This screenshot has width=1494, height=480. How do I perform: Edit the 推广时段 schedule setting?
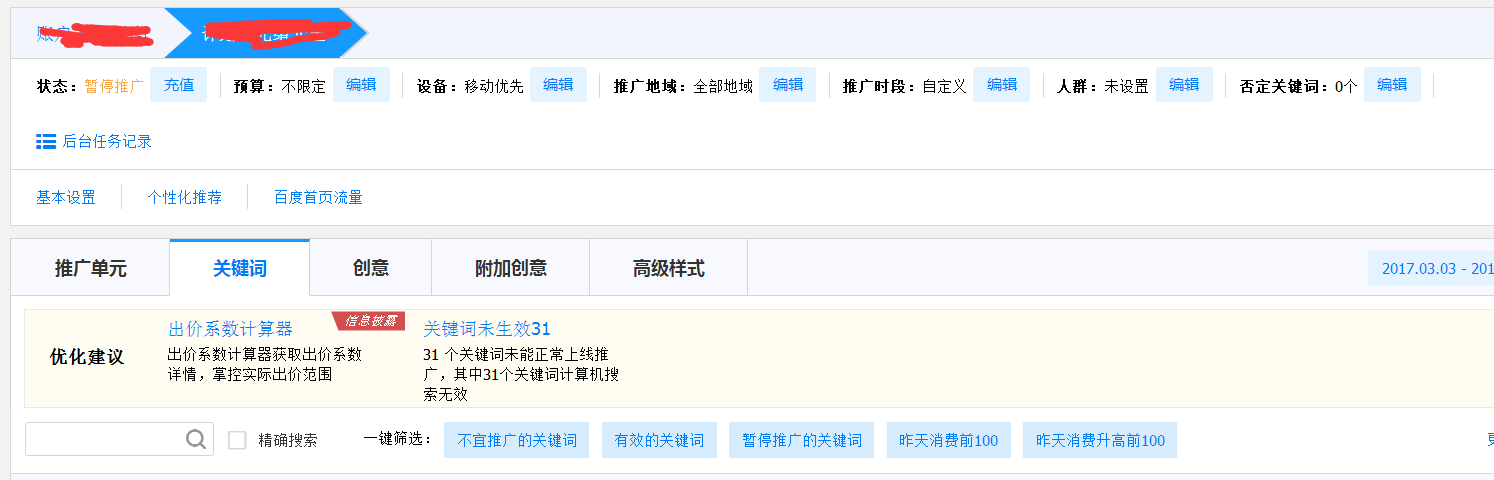click(1001, 85)
